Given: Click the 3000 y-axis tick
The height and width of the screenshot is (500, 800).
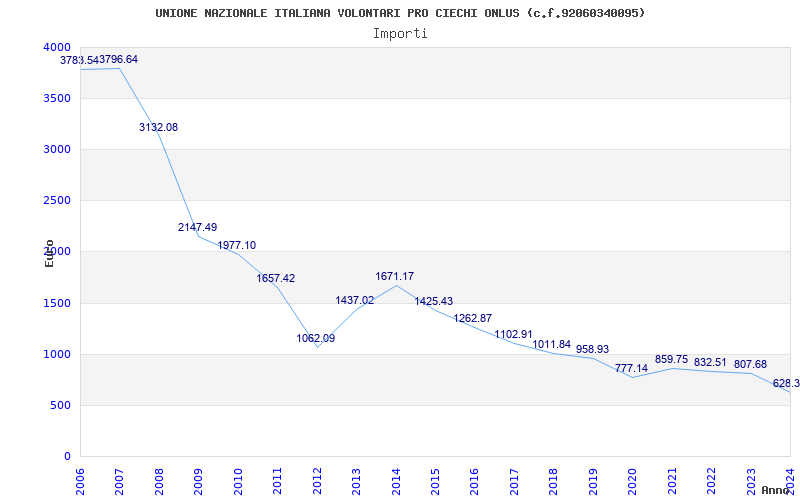Looking at the screenshot, I should (x=57, y=149).
